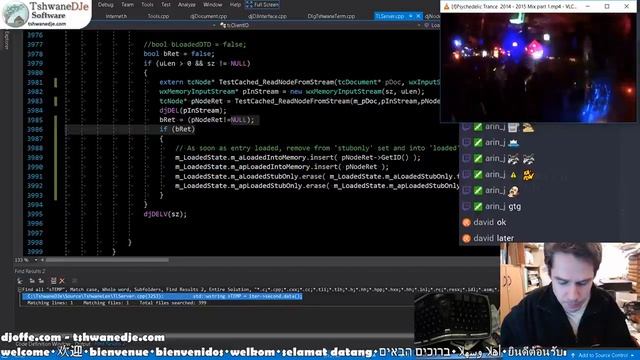Close the TLServer.cpp tab

point(418,16)
